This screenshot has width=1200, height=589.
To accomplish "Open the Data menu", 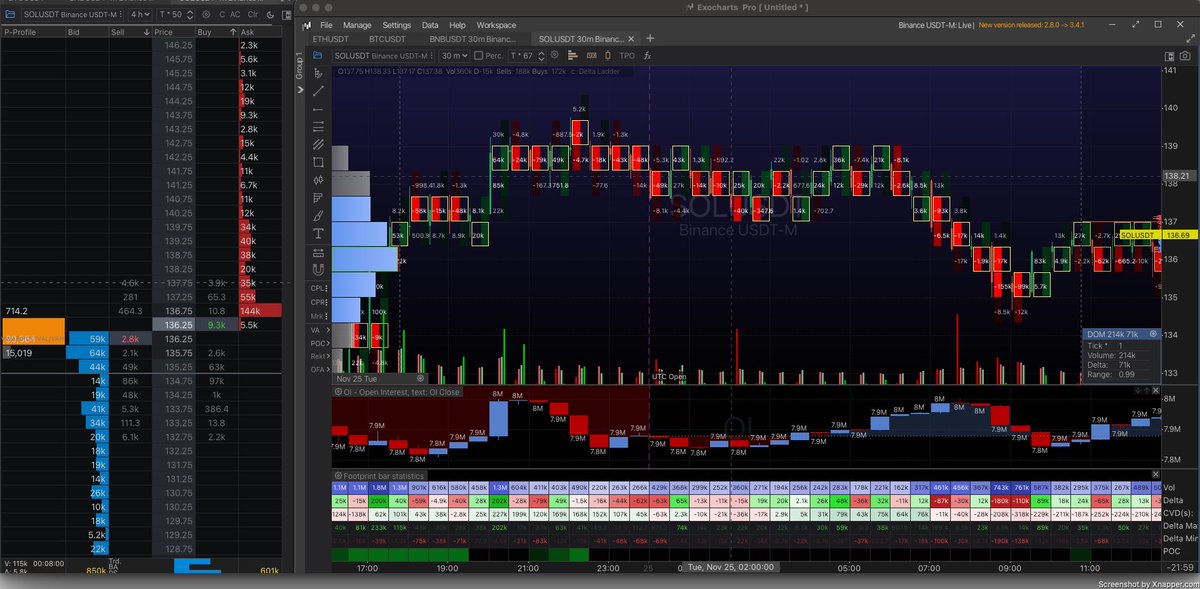I will [x=430, y=25].
